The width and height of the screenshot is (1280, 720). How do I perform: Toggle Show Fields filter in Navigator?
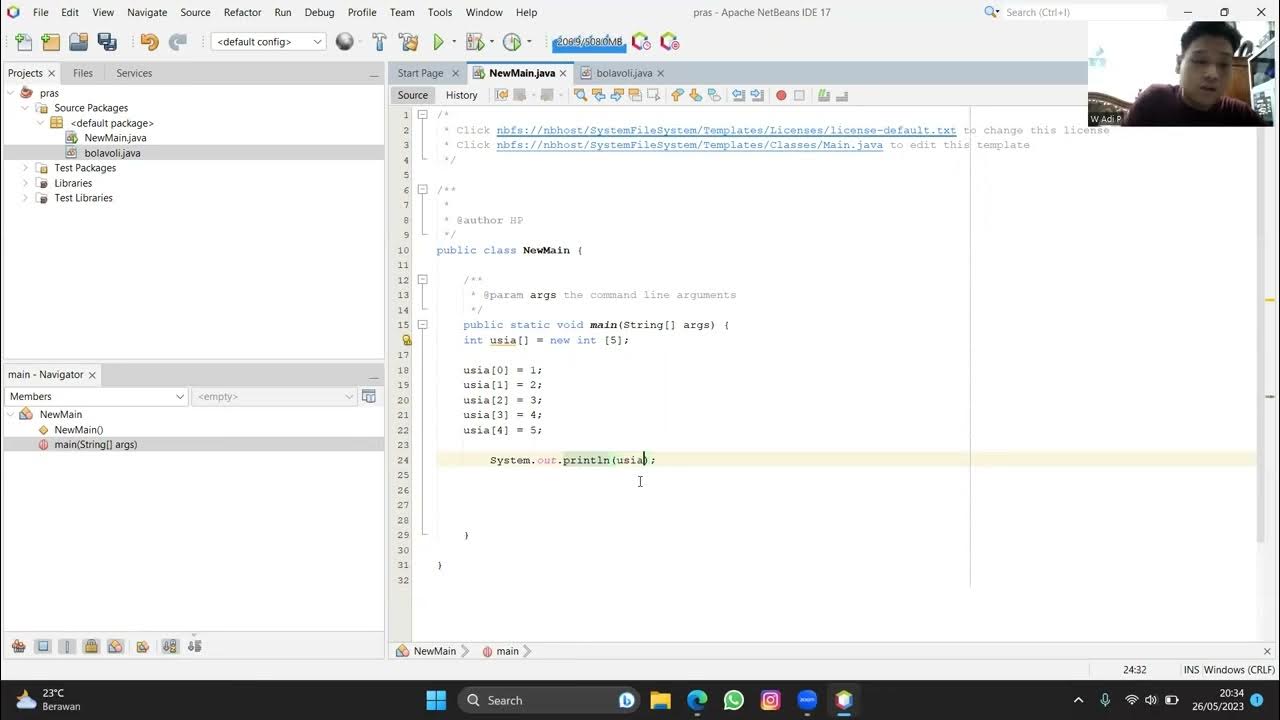pyautogui.click(x=43, y=646)
